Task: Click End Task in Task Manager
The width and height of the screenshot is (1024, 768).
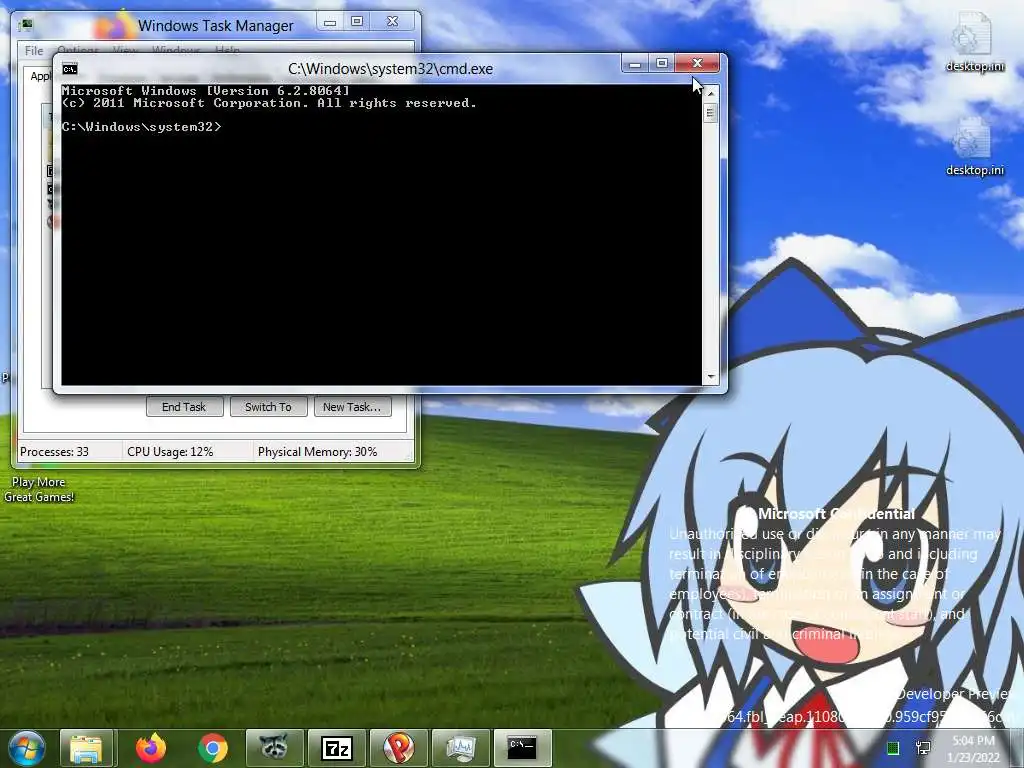Action: tap(184, 407)
